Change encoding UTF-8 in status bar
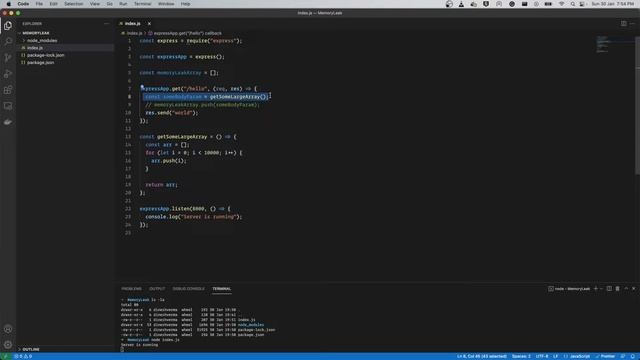This screenshot has height=360, width=640. click(x=542, y=356)
